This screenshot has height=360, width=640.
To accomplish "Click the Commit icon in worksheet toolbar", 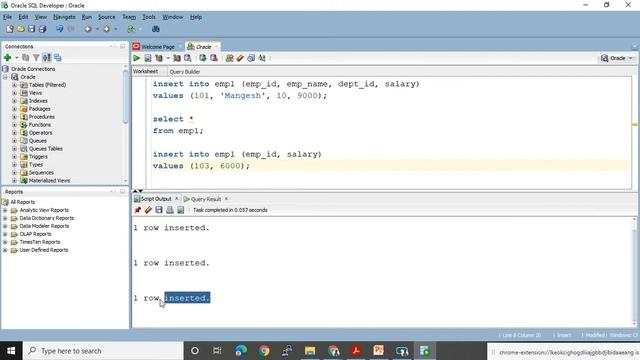I will pos(203,58).
